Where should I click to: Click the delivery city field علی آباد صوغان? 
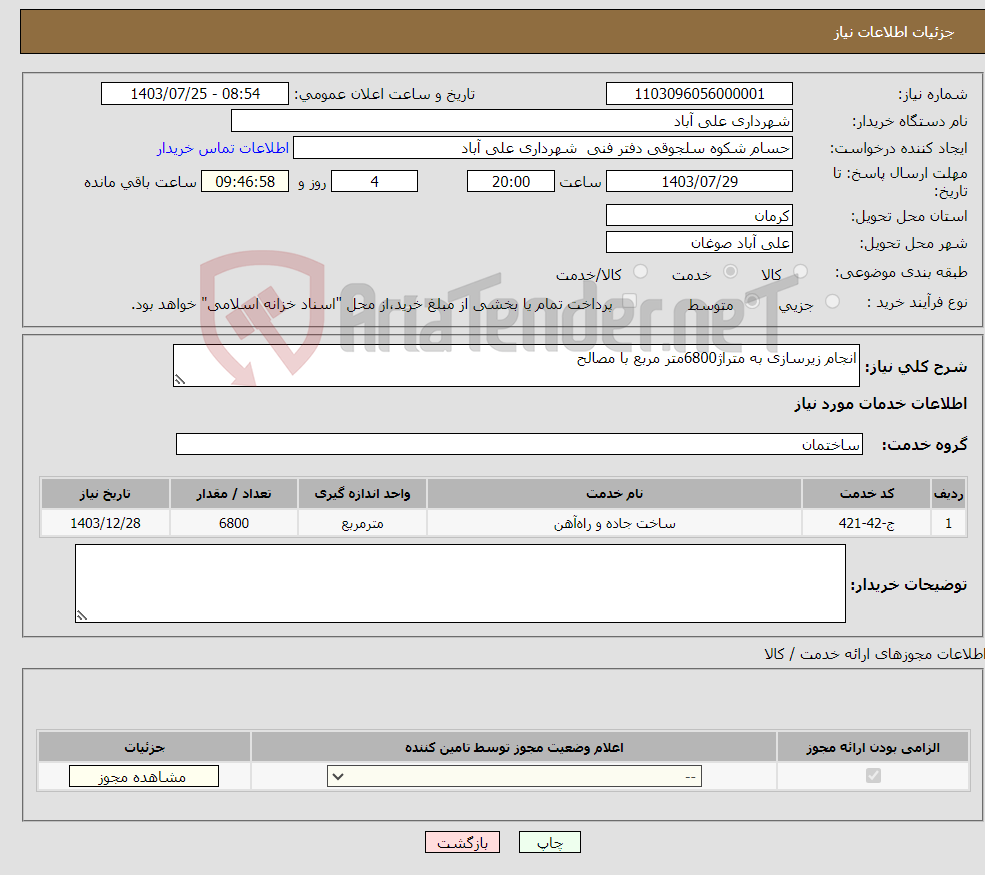tap(699, 242)
